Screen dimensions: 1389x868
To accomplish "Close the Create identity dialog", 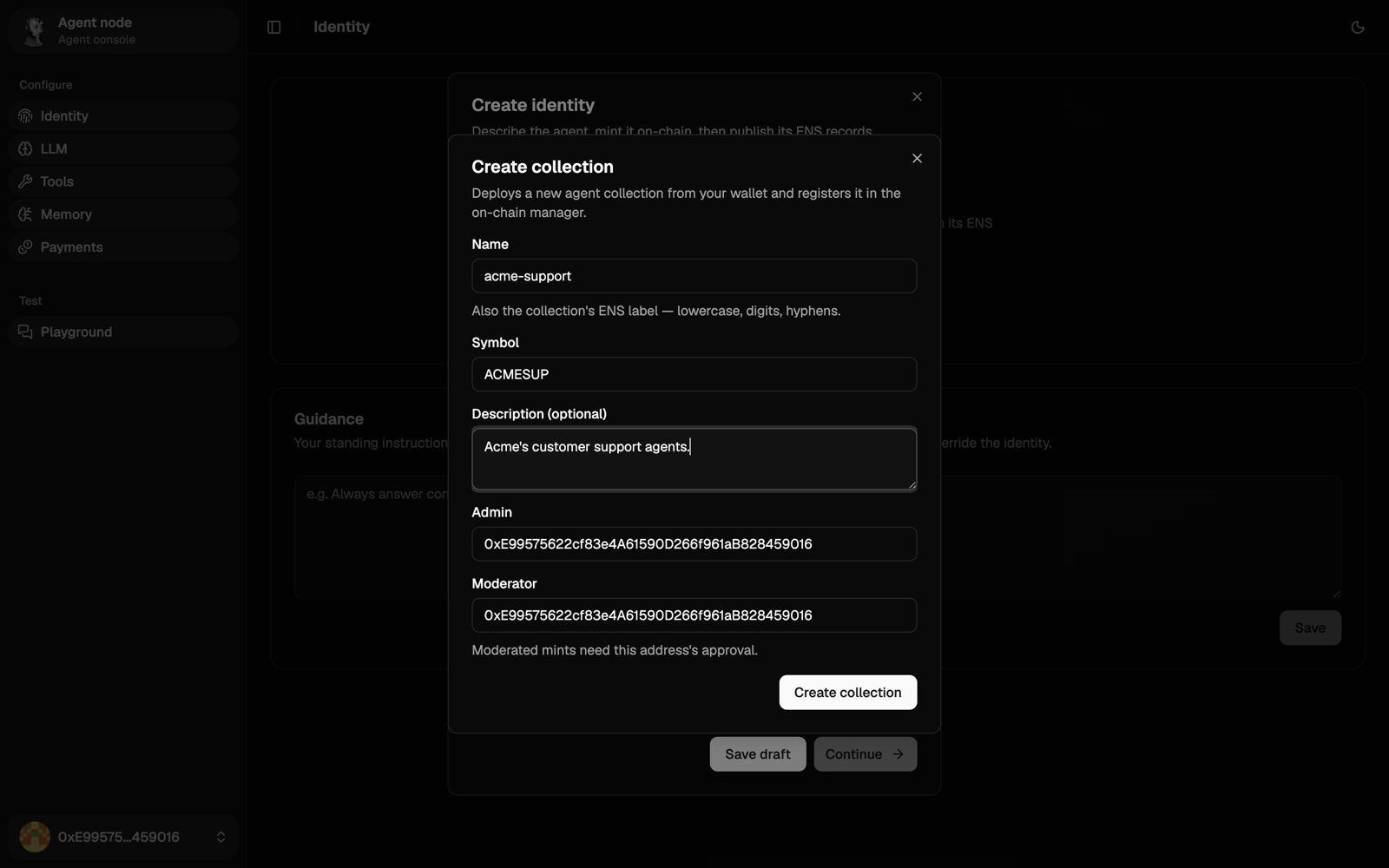I will point(917,96).
